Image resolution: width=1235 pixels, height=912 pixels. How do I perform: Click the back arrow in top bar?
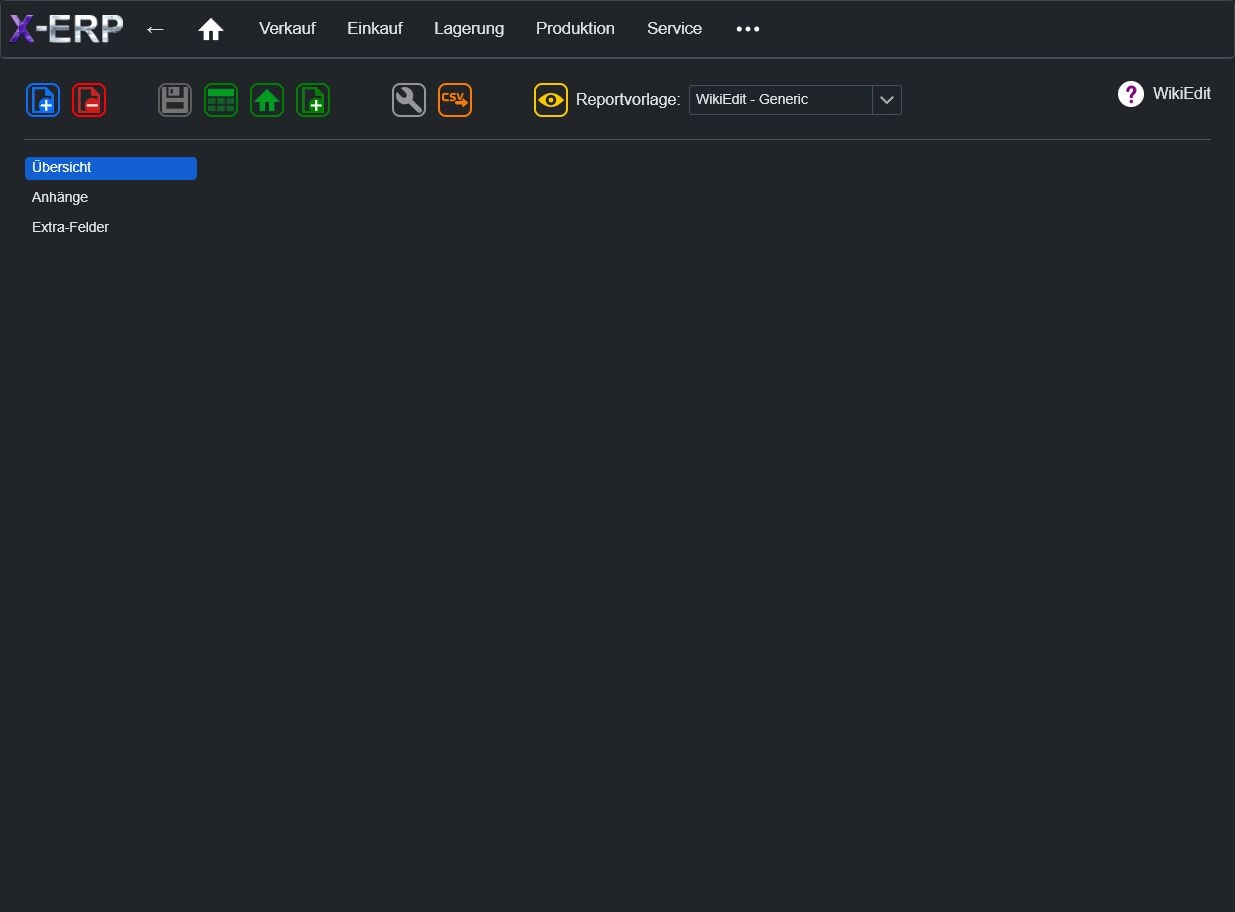tap(155, 29)
